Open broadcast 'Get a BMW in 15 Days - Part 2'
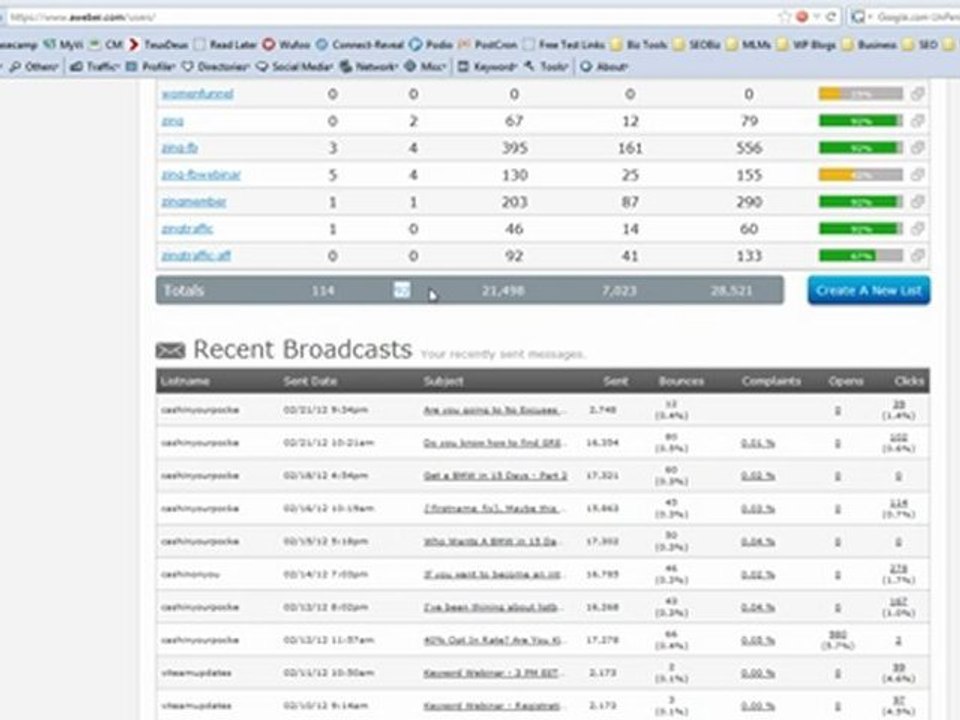Screen dimensions: 960x720 [x=495, y=476]
